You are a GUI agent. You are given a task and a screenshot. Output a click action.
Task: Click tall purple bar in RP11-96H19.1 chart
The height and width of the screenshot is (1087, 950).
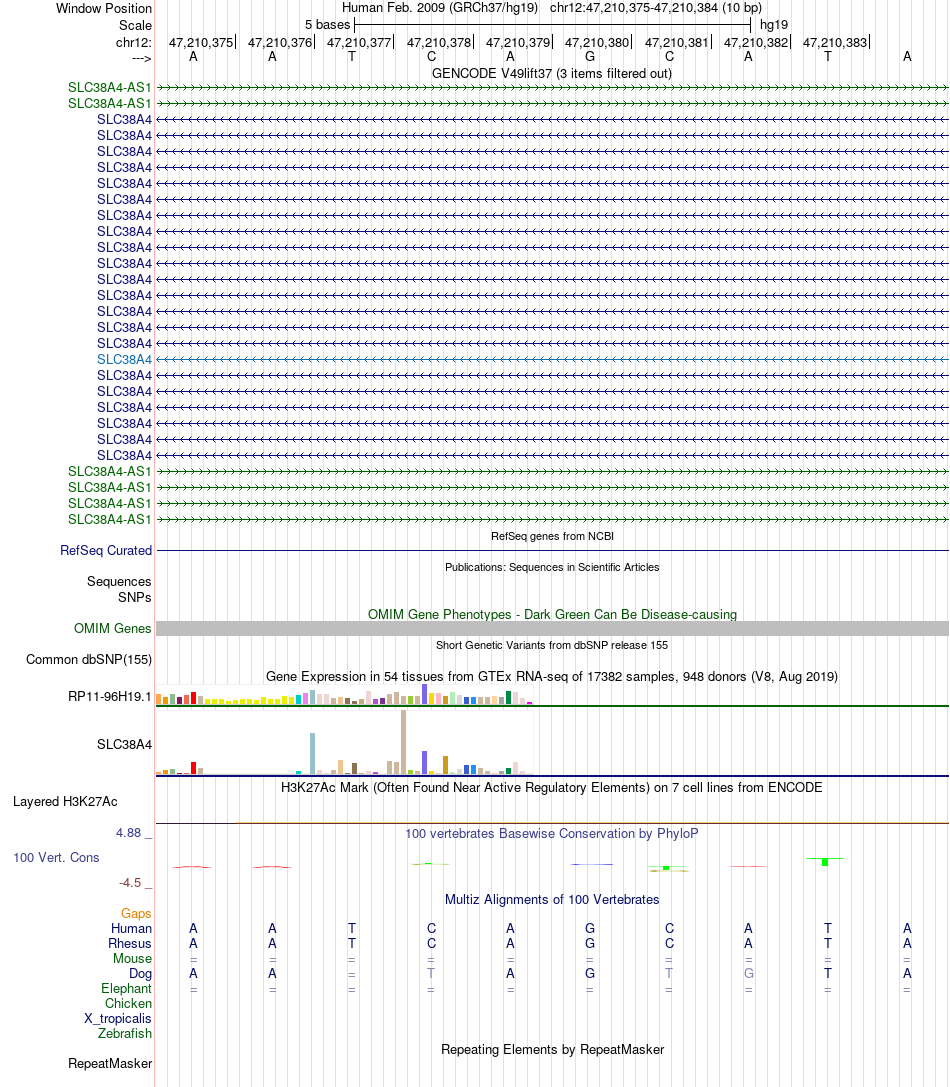pyautogui.click(x=424, y=695)
